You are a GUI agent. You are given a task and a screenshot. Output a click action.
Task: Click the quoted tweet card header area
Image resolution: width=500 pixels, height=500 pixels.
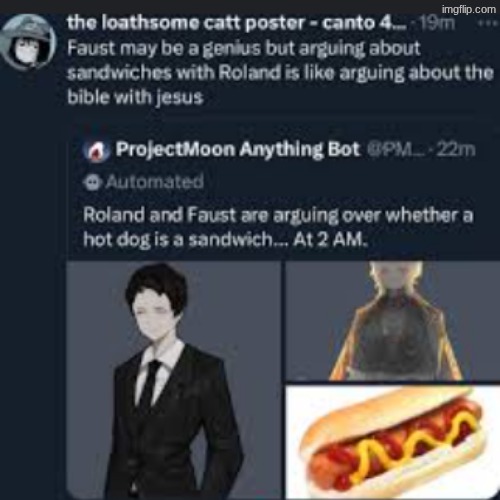pyautogui.click(x=279, y=150)
